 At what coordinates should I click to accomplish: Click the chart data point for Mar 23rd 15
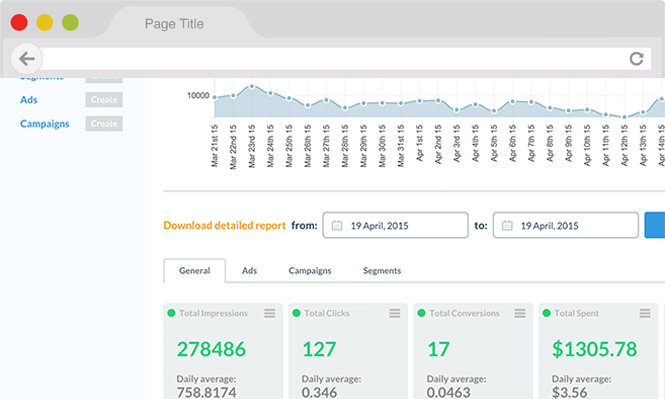[252, 86]
